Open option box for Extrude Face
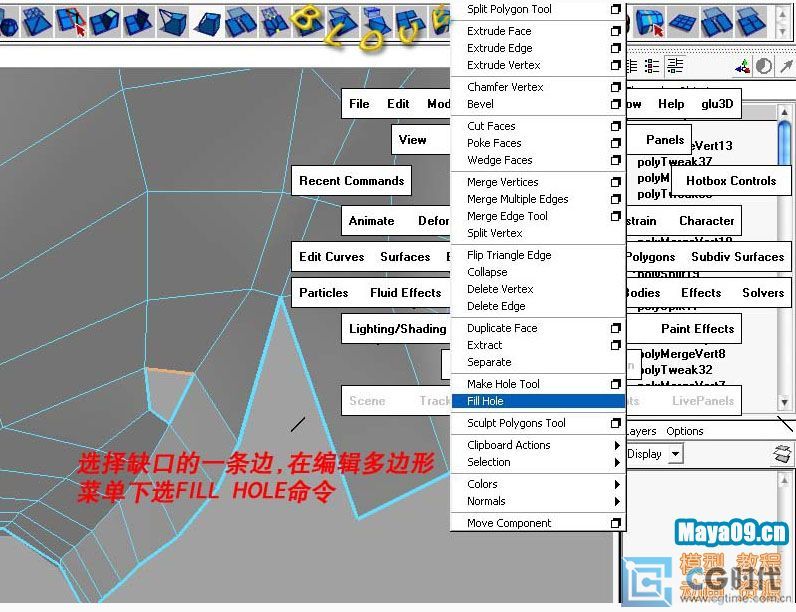This screenshot has width=796, height=612. tap(615, 31)
